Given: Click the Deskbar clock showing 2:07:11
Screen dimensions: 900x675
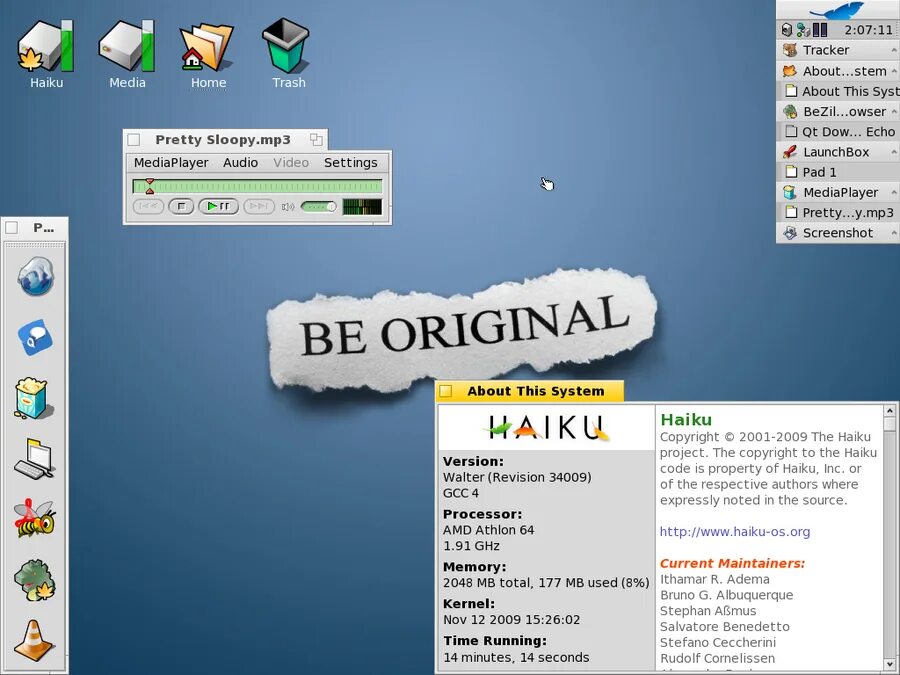Looking at the screenshot, I should pyautogui.click(x=868, y=30).
